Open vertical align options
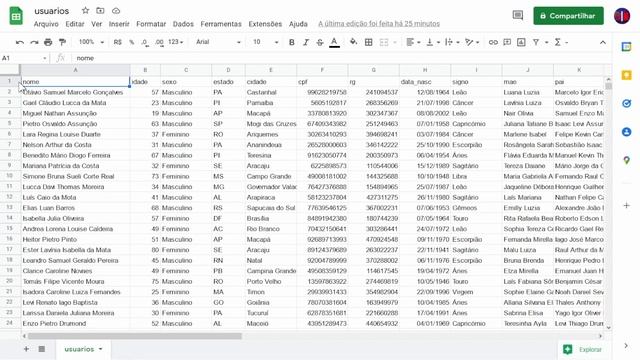This screenshot has width=640, height=360. point(433,42)
